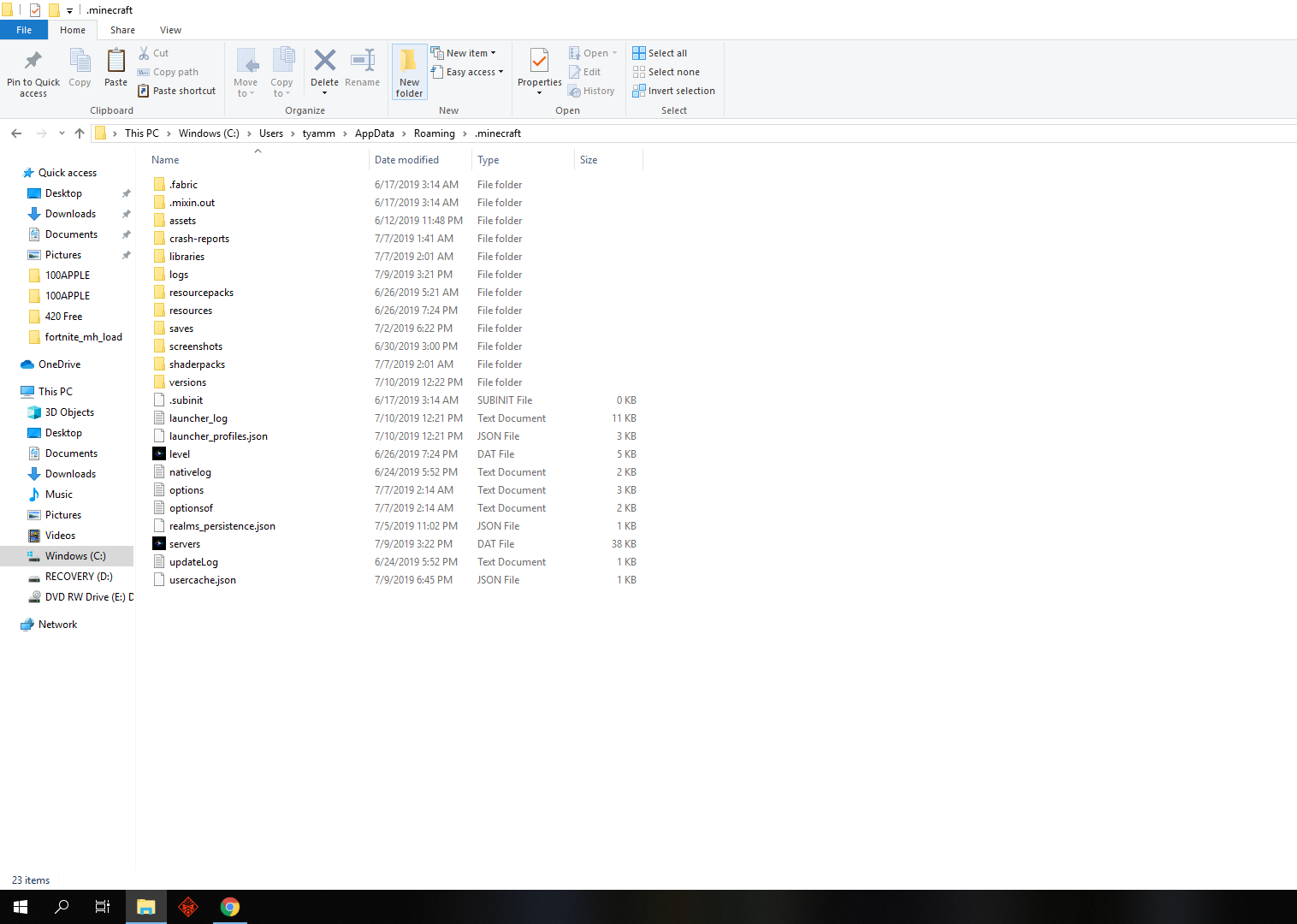Viewport: 1297px width, 924px height.
Task: Switch to the Share ribbon tab
Action: [x=122, y=30]
